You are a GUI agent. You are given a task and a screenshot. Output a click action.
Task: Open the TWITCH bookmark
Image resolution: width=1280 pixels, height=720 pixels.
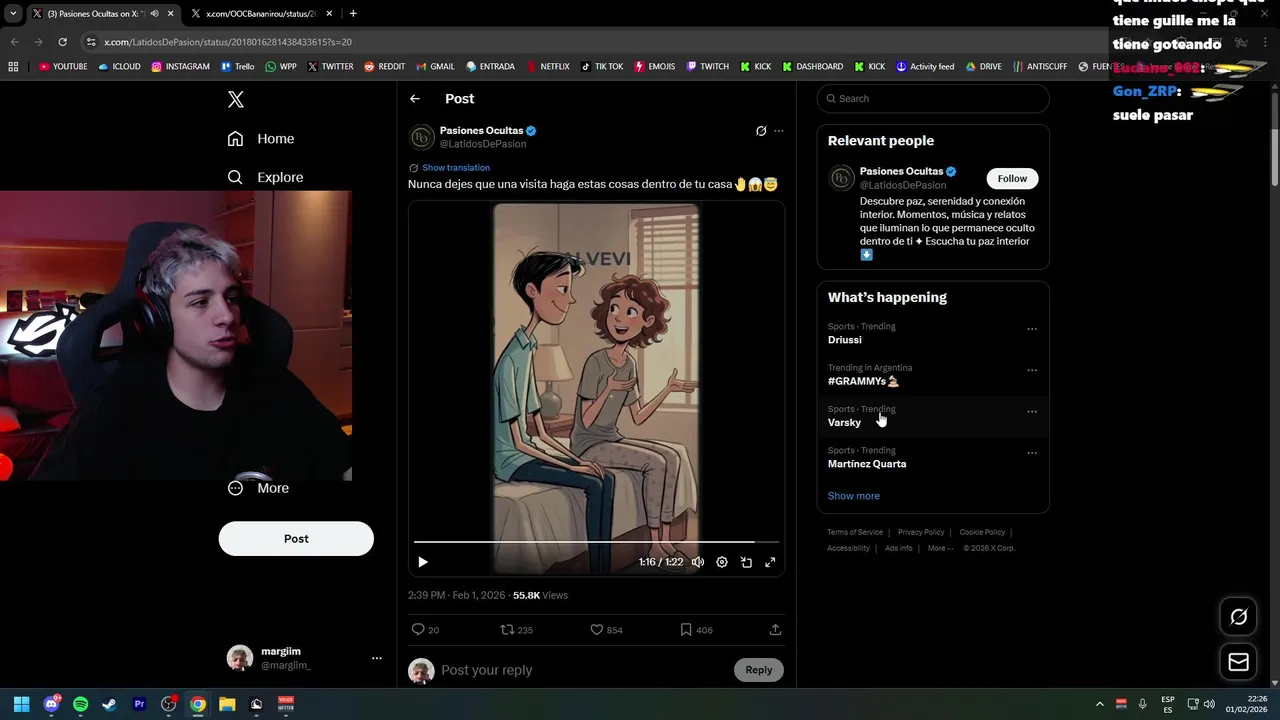[708, 67]
